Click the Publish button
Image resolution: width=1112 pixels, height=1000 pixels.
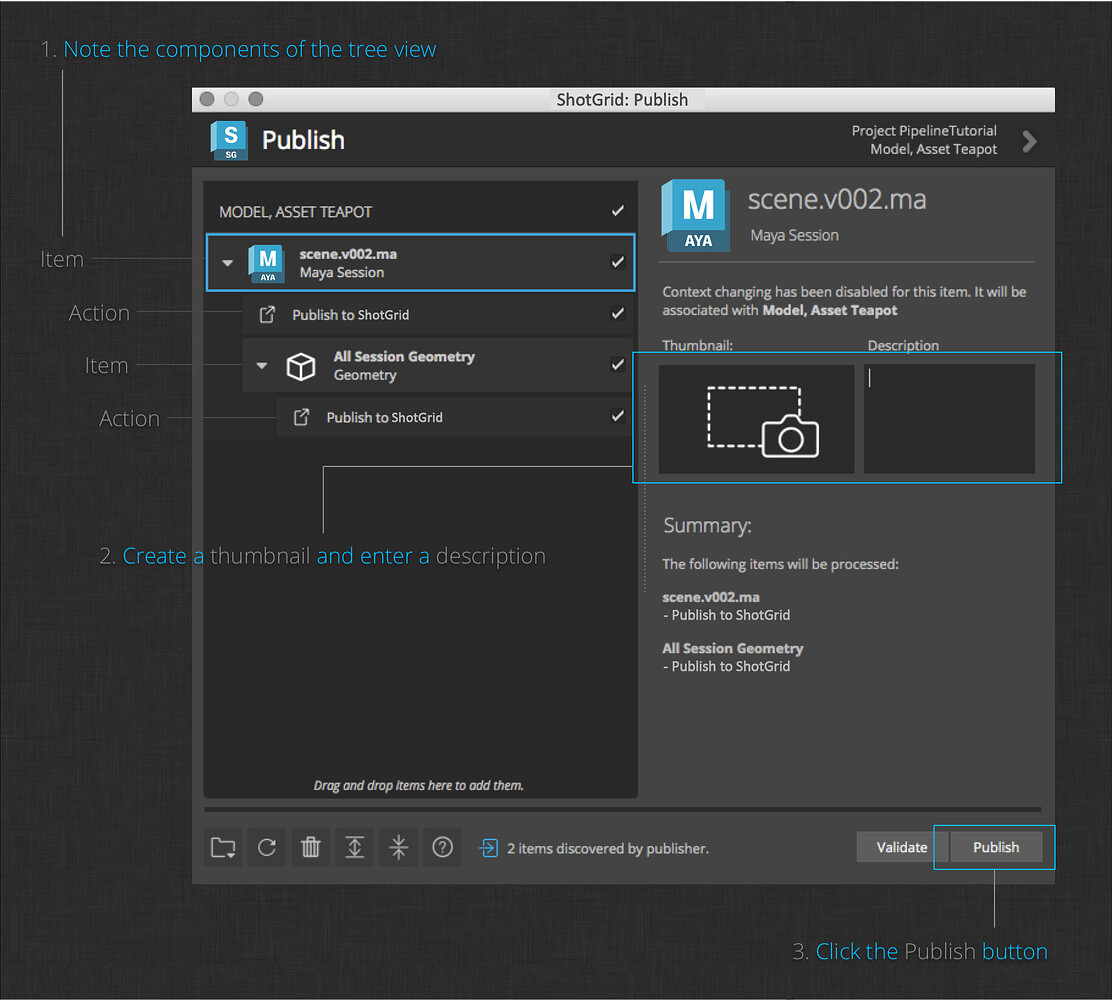[996, 847]
